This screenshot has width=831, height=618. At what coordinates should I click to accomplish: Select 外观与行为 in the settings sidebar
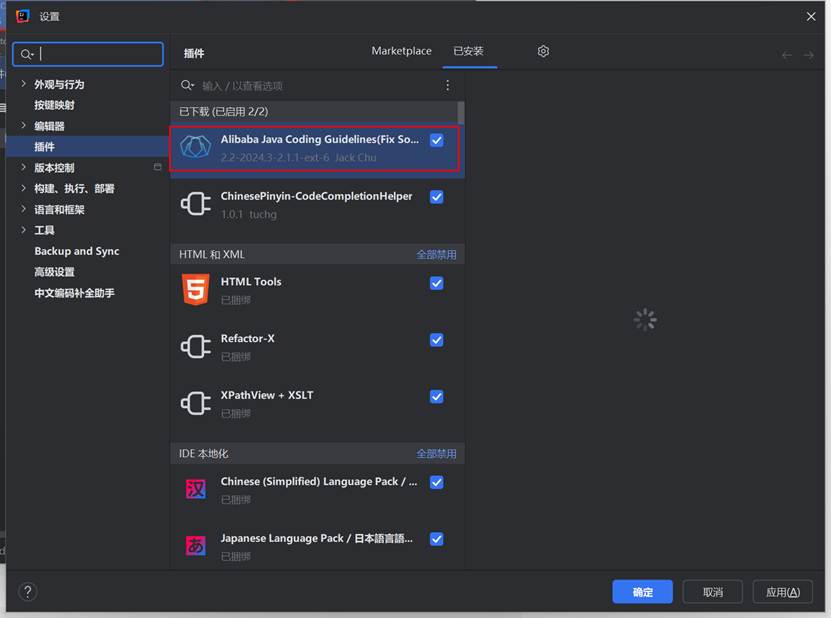pyautogui.click(x=65, y=83)
